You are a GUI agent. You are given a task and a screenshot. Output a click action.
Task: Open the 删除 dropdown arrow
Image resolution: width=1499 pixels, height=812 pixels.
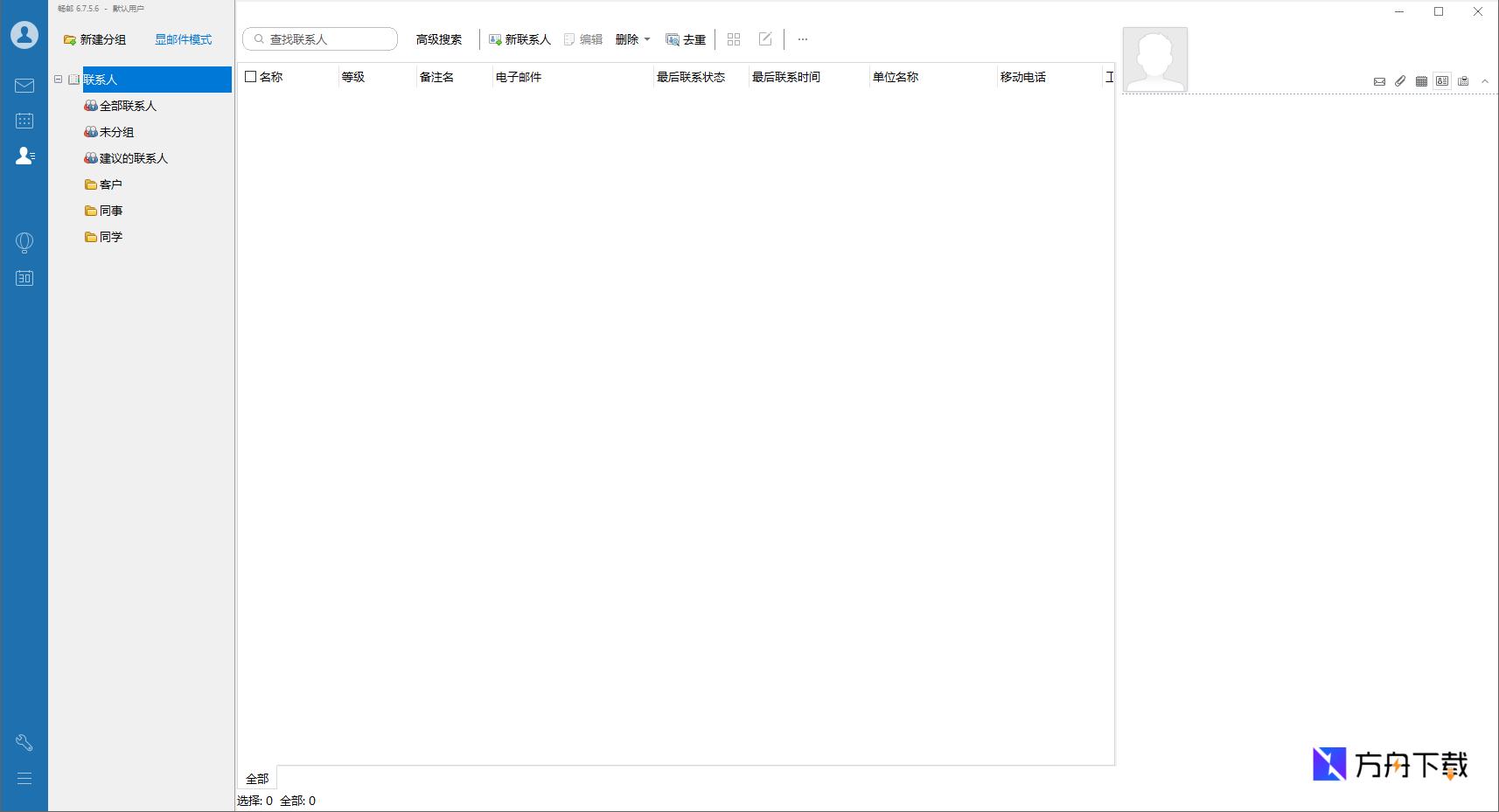click(x=647, y=39)
